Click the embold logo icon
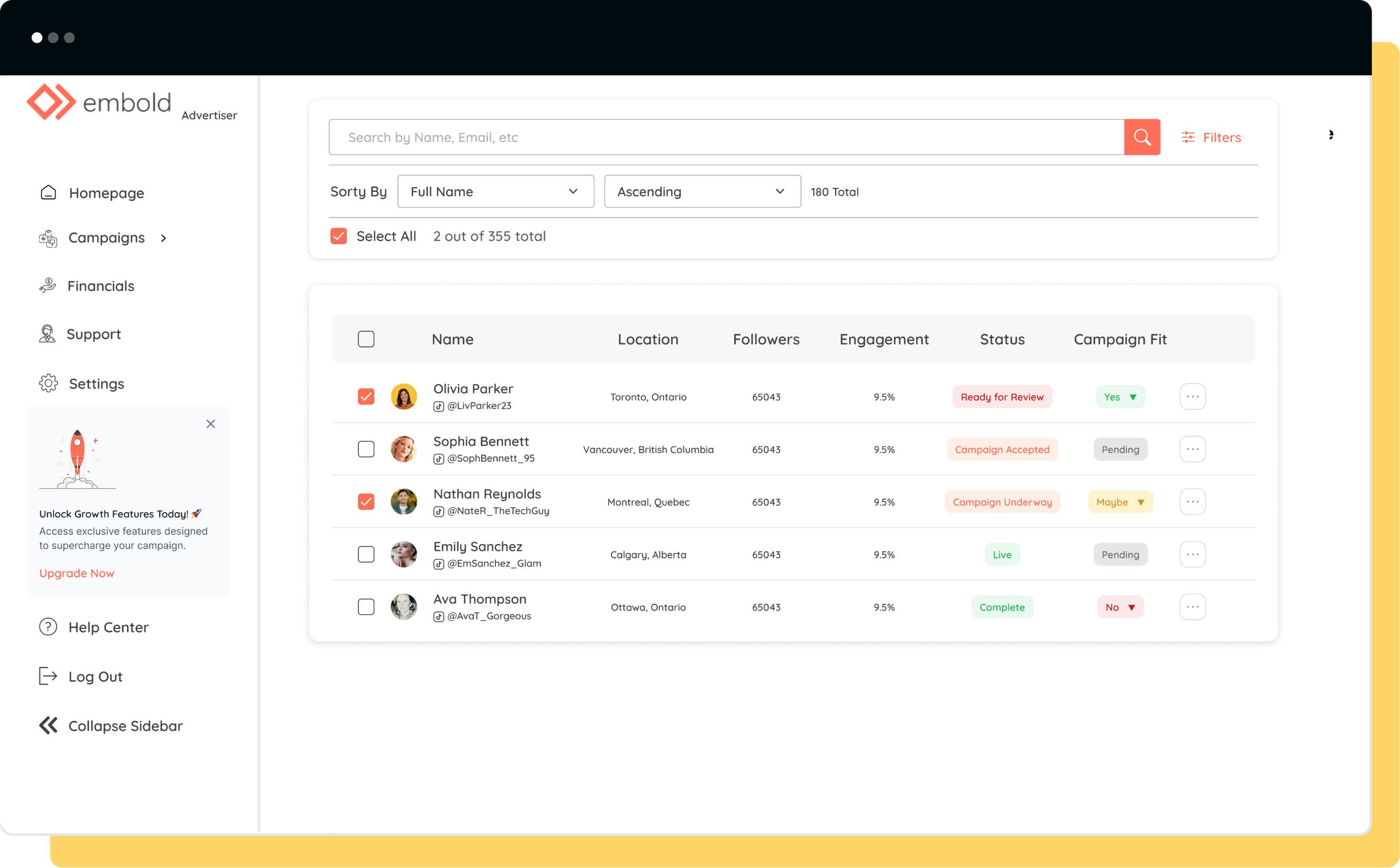The width and height of the screenshot is (1400, 868). point(51,102)
